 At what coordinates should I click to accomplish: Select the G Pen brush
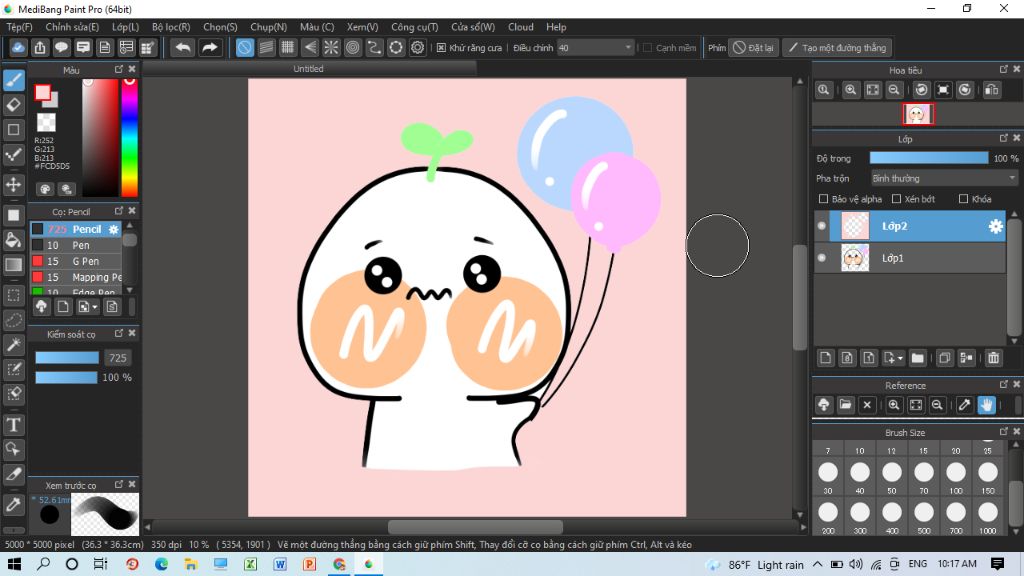pos(76,261)
